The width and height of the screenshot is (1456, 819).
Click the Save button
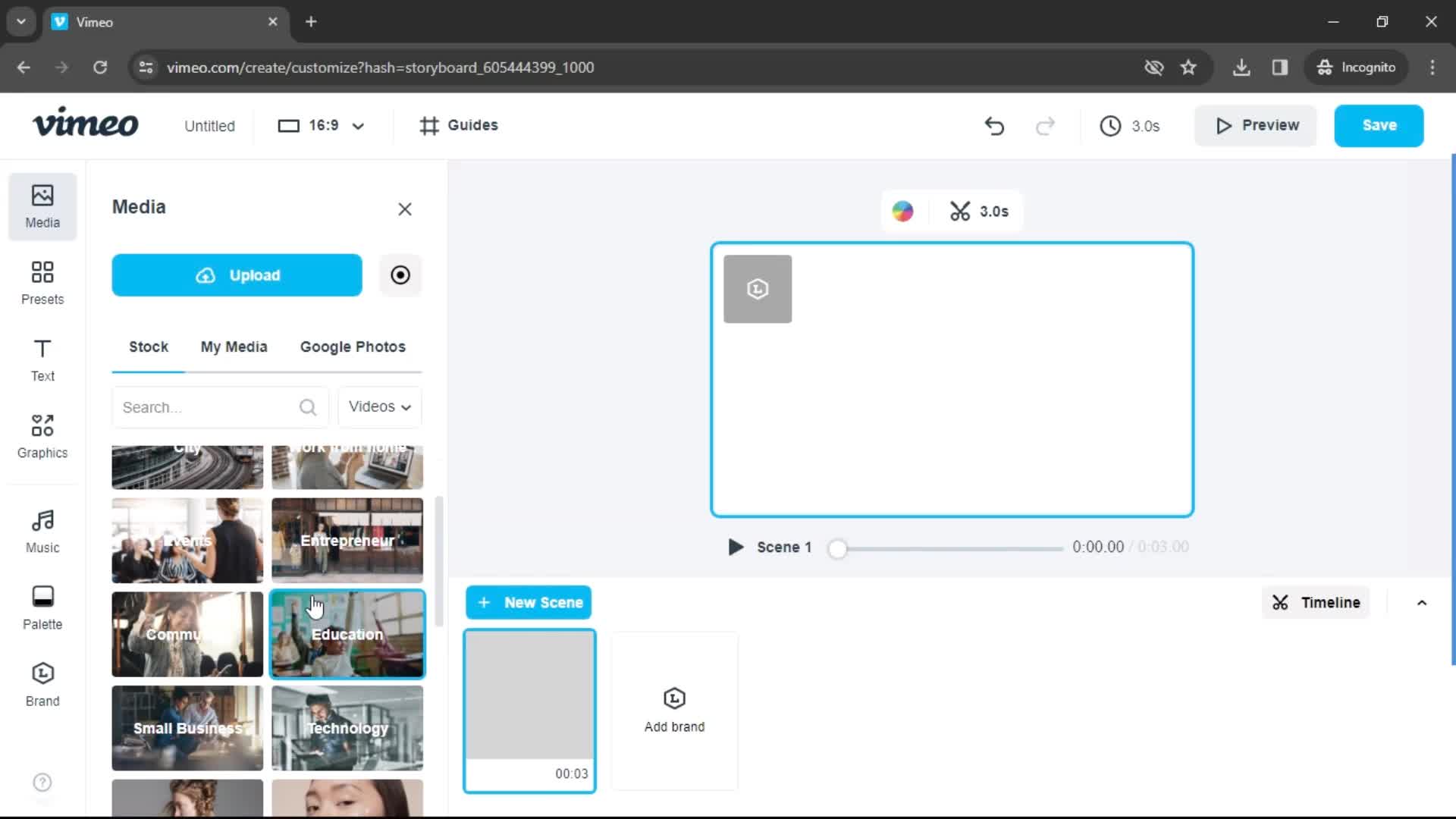tap(1379, 125)
